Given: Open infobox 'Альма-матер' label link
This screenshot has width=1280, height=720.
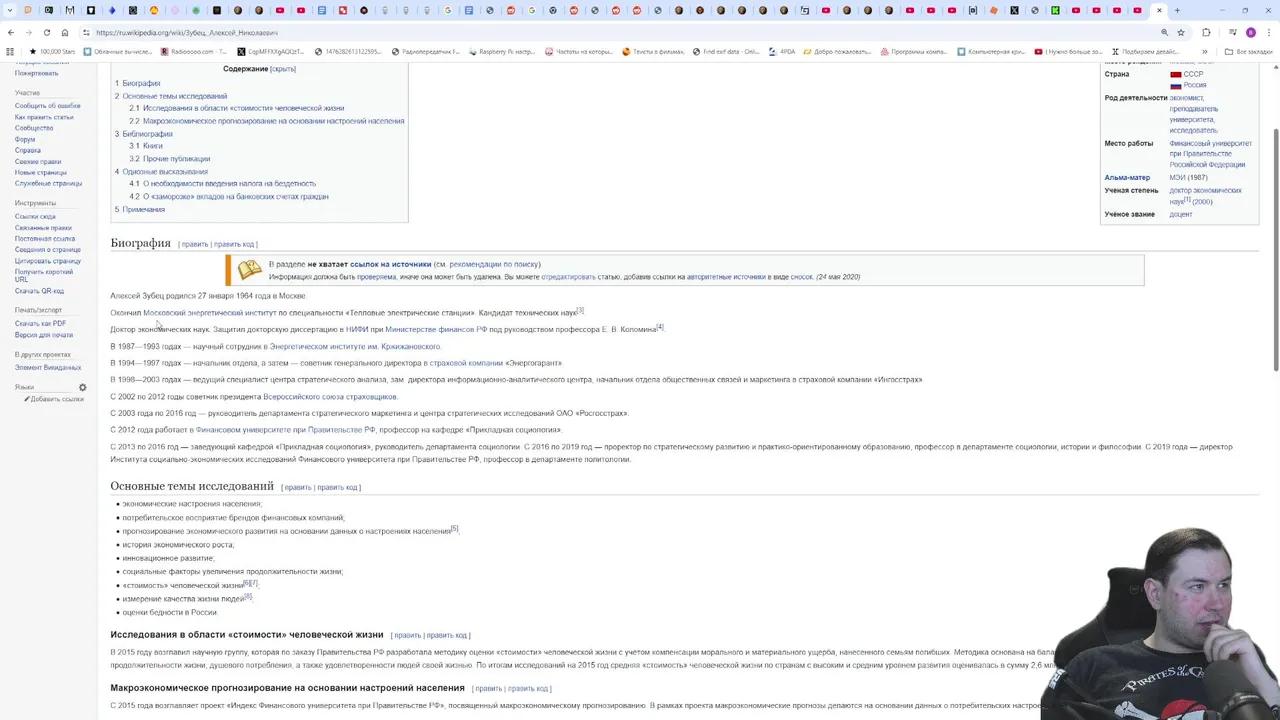Looking at the screenshot, I should pos(1127,178).
